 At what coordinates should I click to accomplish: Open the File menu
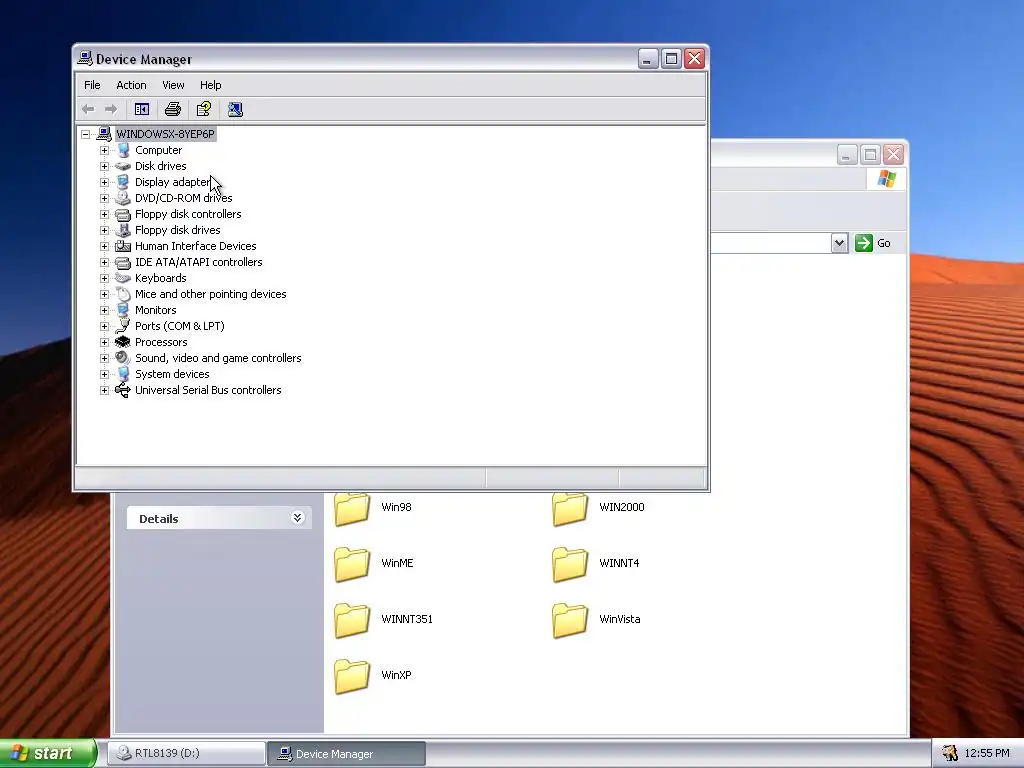pyautogui.click(x=92, y=85)
